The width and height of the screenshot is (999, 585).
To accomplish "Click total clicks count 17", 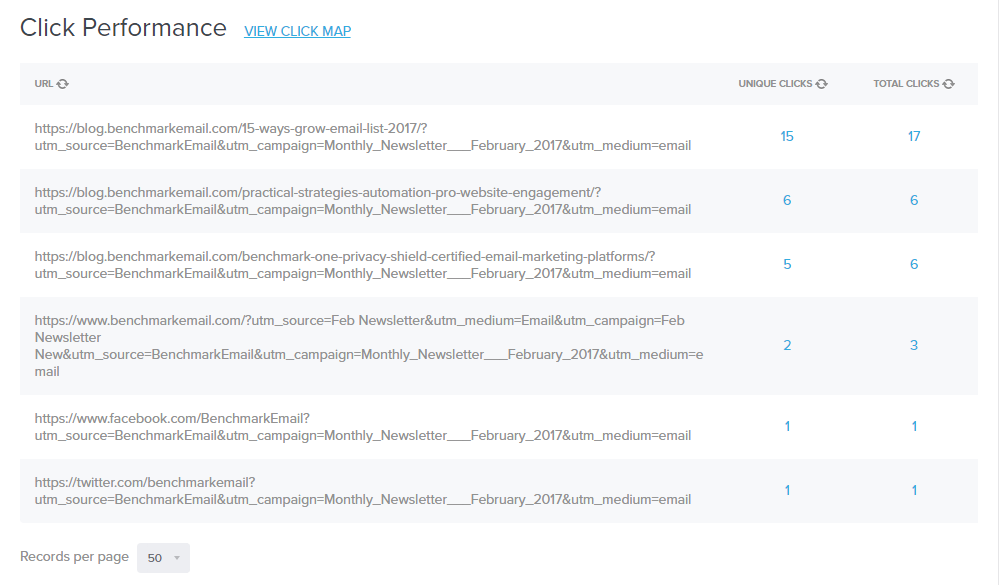I will coord(914,136).
